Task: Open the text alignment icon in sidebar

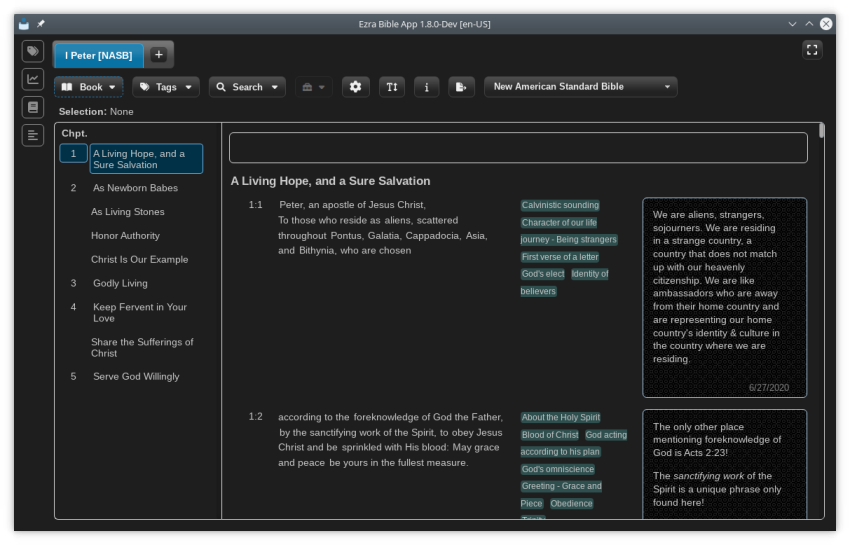Action: (33, 136)
